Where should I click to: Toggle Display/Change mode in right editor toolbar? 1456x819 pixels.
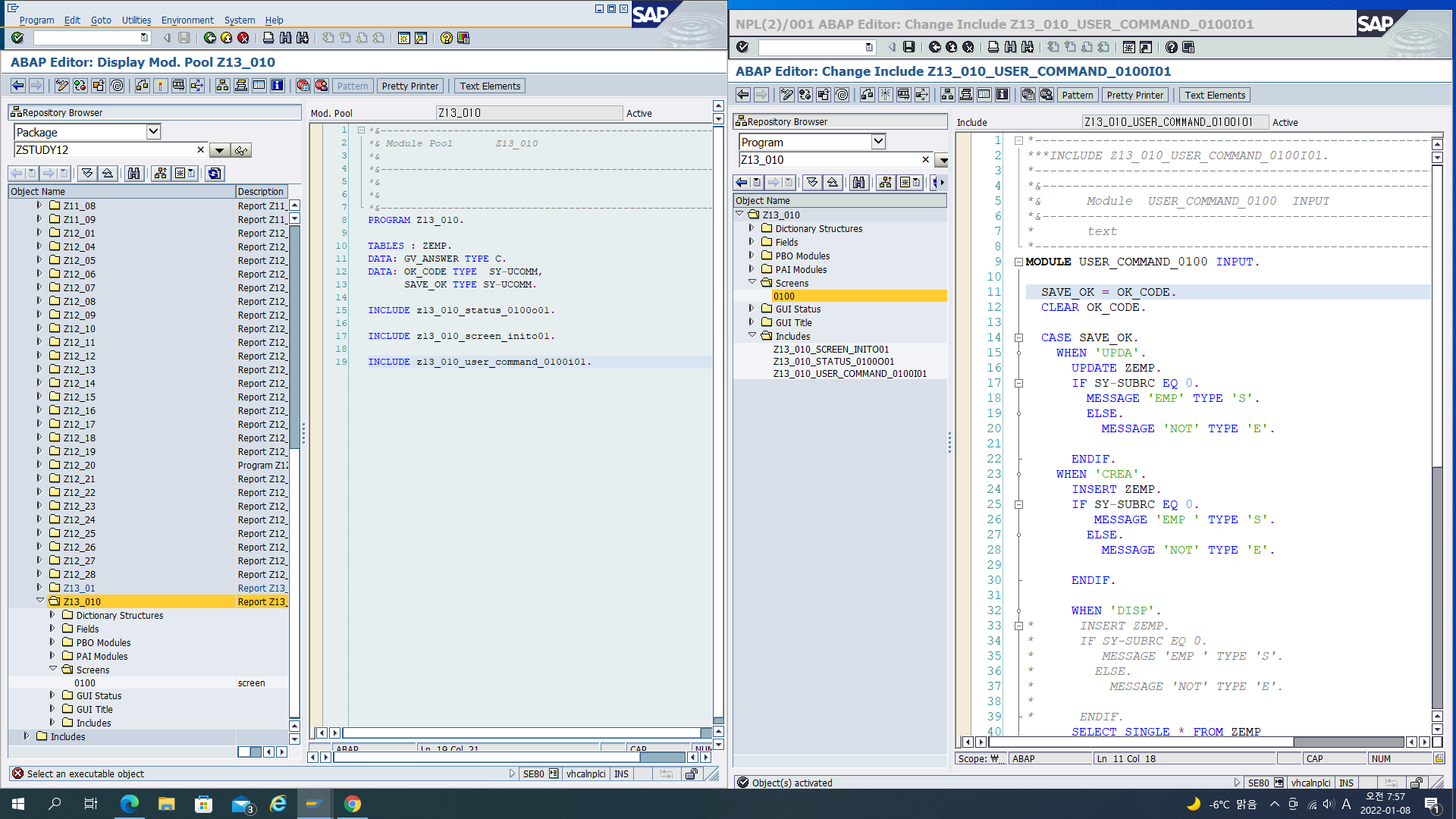[786, 95]
